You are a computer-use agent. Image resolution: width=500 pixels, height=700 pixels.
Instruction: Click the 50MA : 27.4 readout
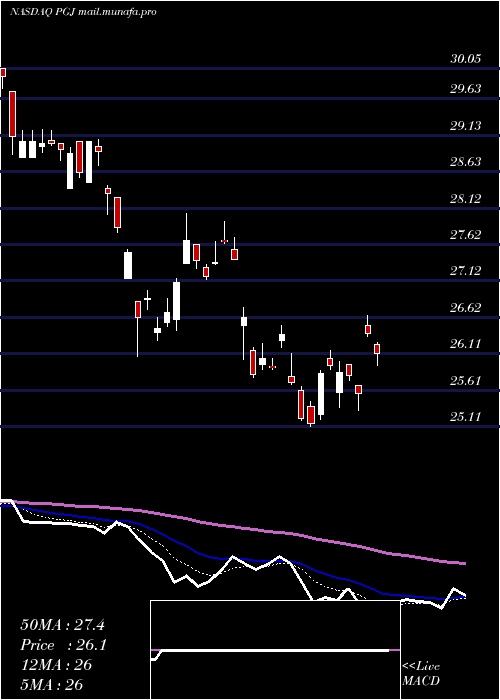pyautogui.click(x=62, y=625)
